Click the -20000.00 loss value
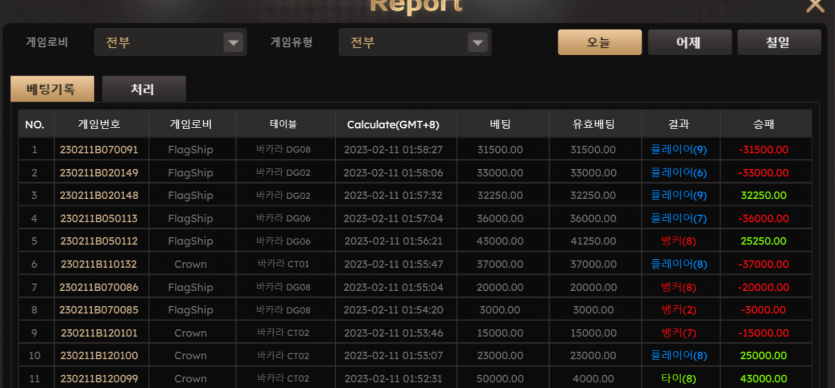 click(764, 287)
